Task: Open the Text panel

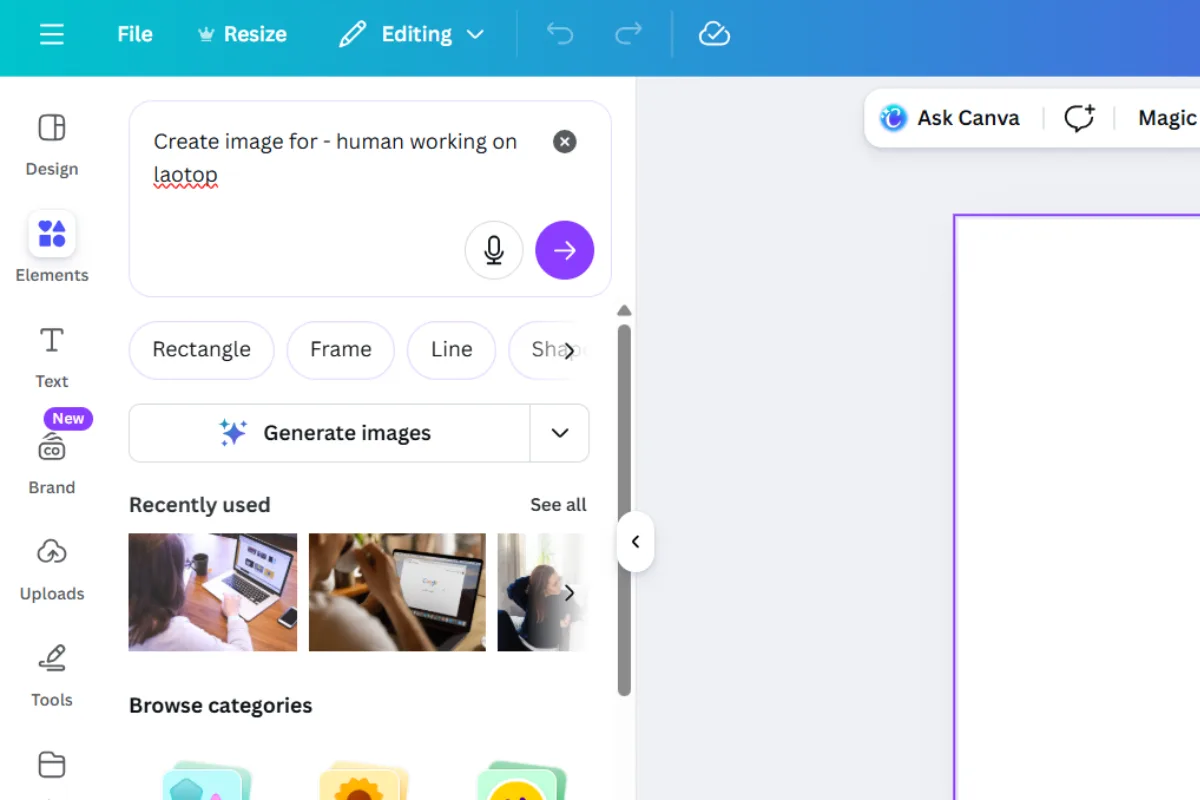Action: (51, 355)
